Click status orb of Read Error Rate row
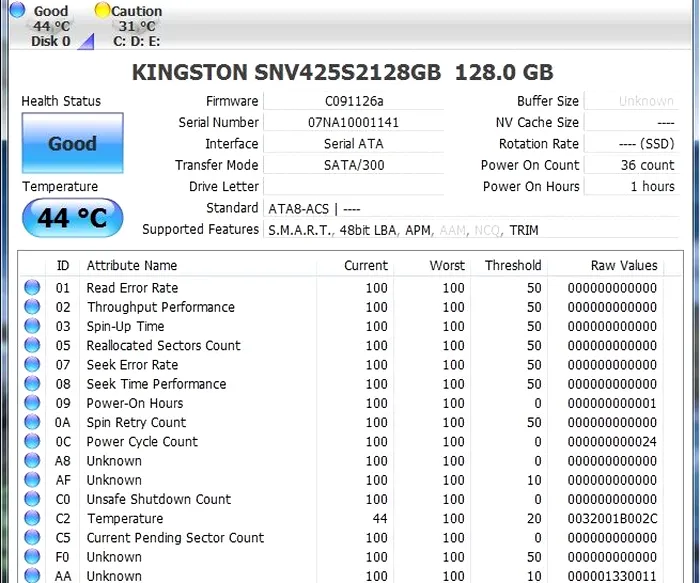700x583 pixels. [x=32, y=287]
